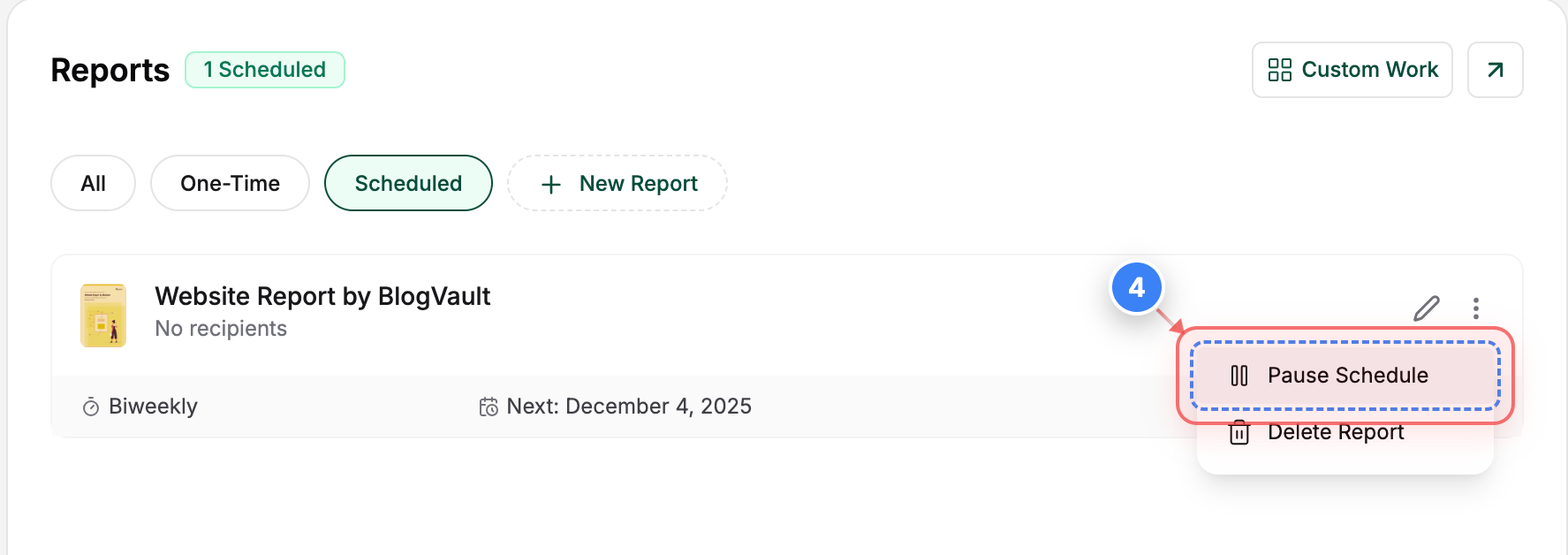Start a new report with New Report

(617, 183)
